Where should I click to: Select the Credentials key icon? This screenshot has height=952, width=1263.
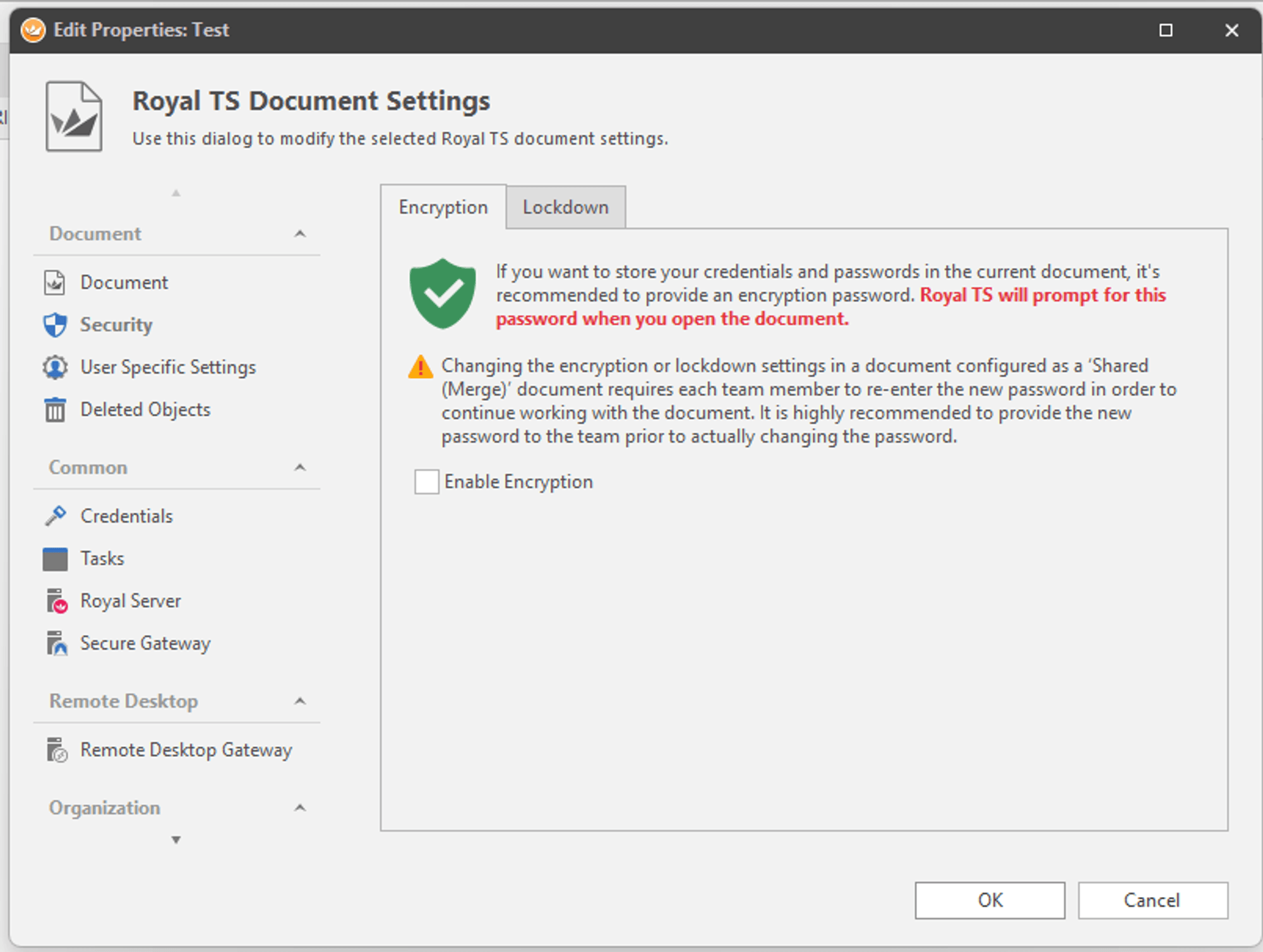[55, 516]
